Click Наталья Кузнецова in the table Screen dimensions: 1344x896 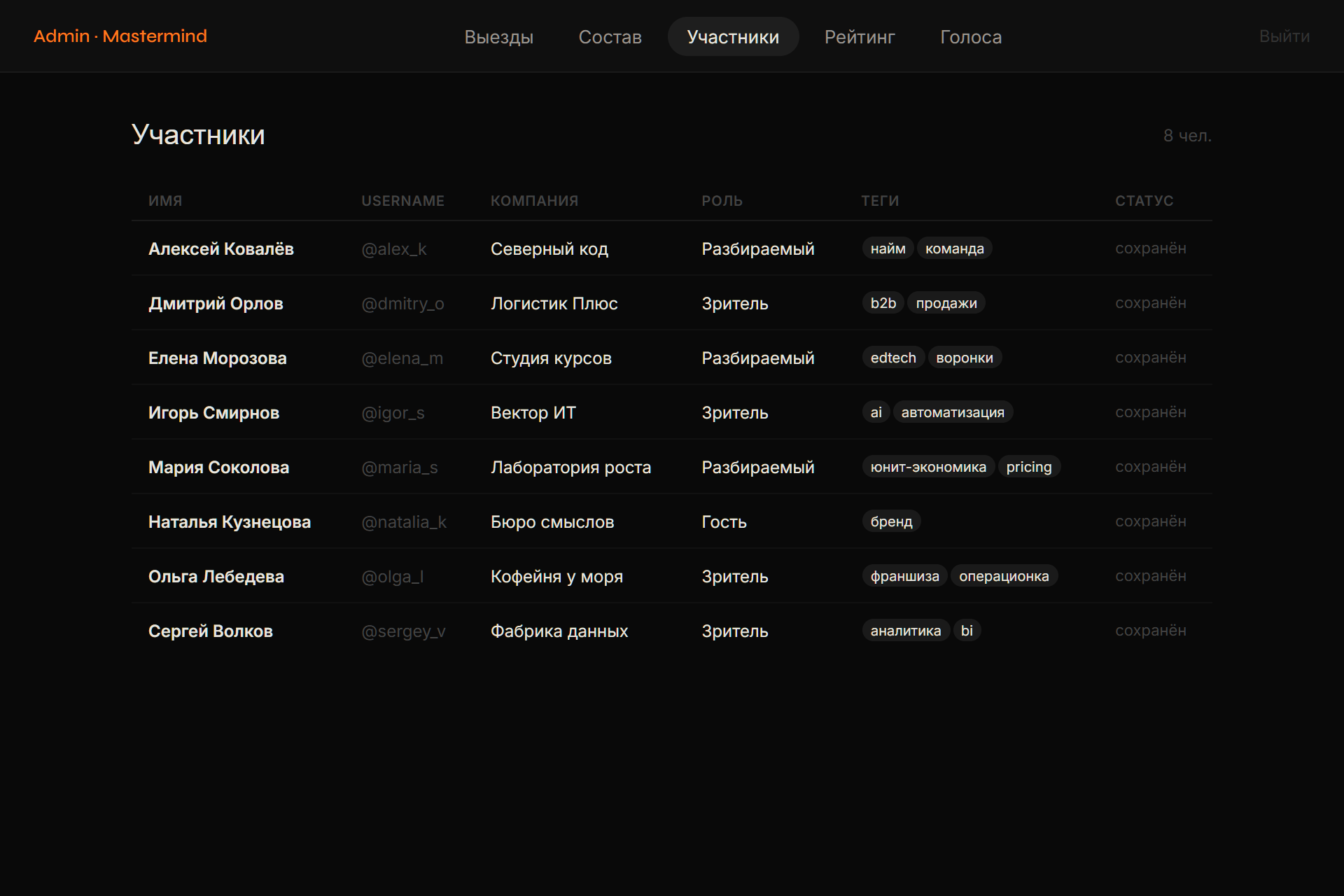pos(230,521)
